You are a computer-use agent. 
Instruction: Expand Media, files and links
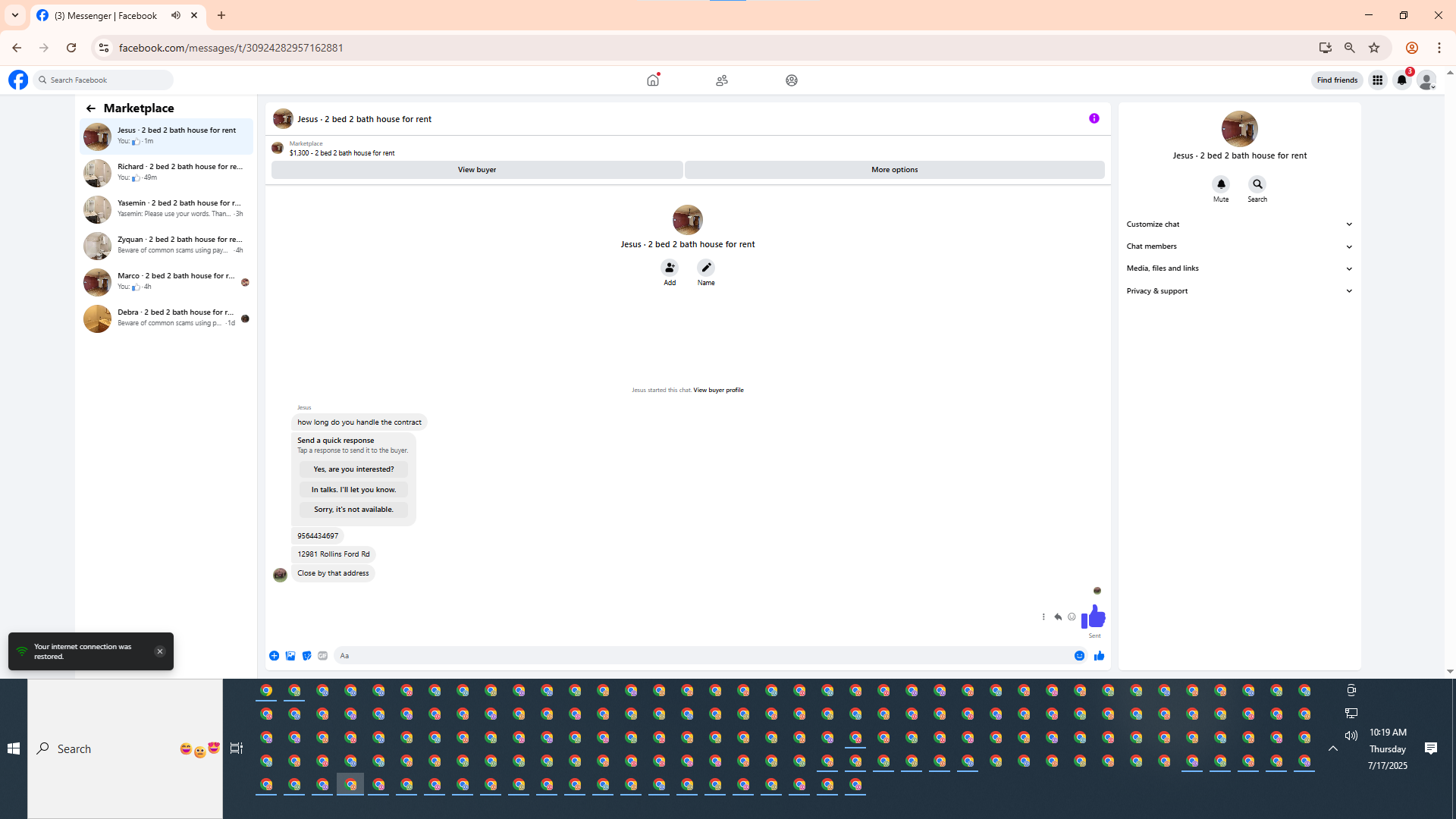pyautogui.click(x=1239, y=268)
